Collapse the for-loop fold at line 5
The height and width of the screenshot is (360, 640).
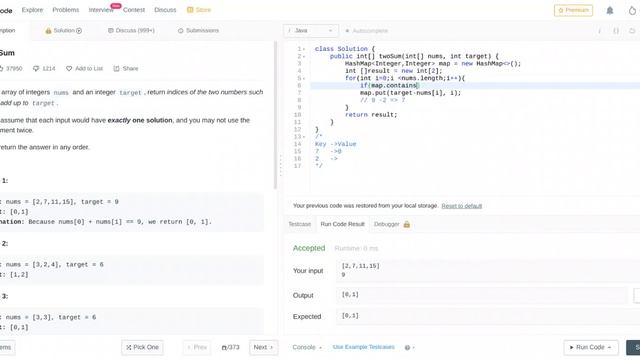point(304,79)
